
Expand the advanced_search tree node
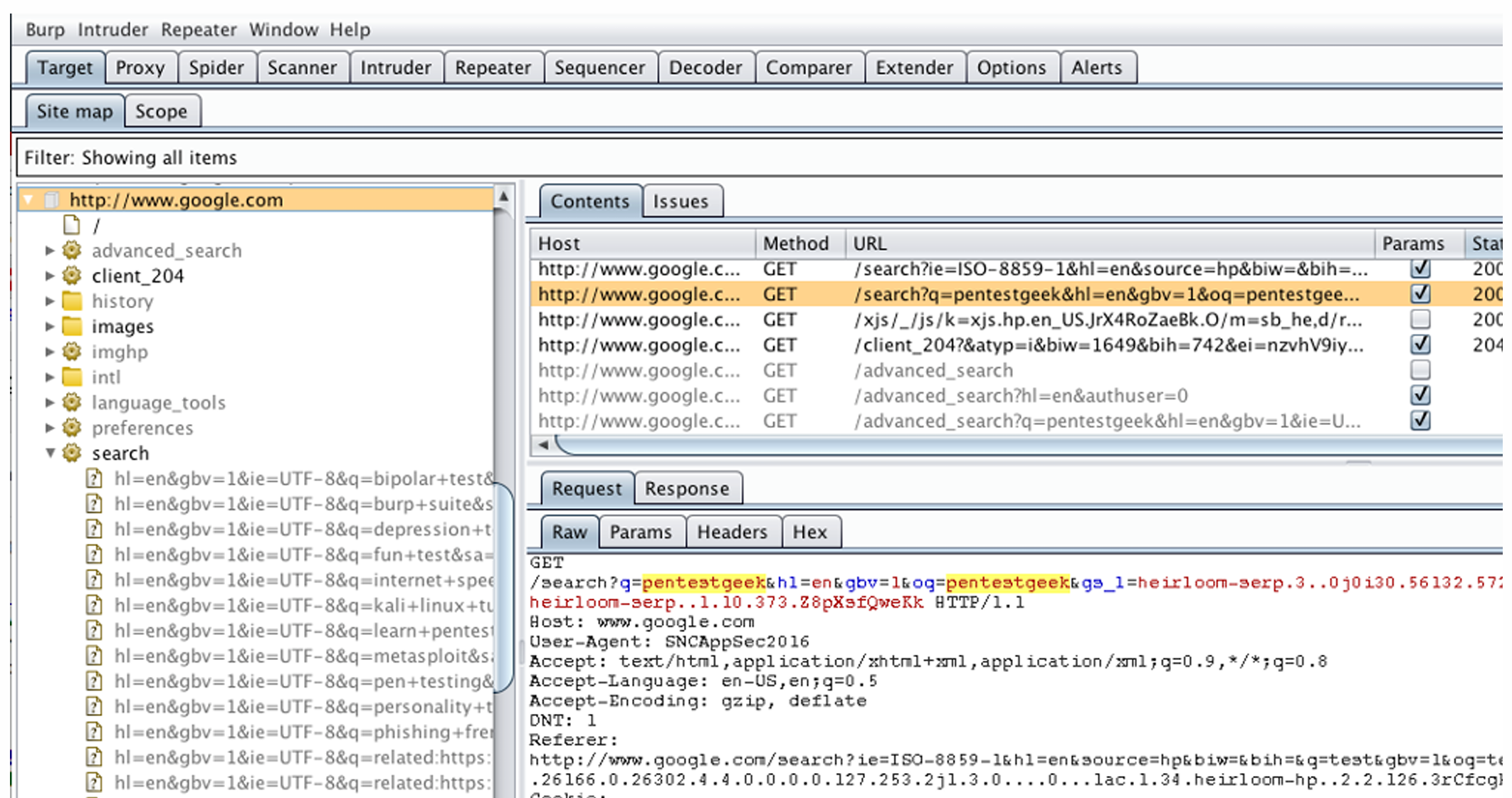click(x=50, y=251)
